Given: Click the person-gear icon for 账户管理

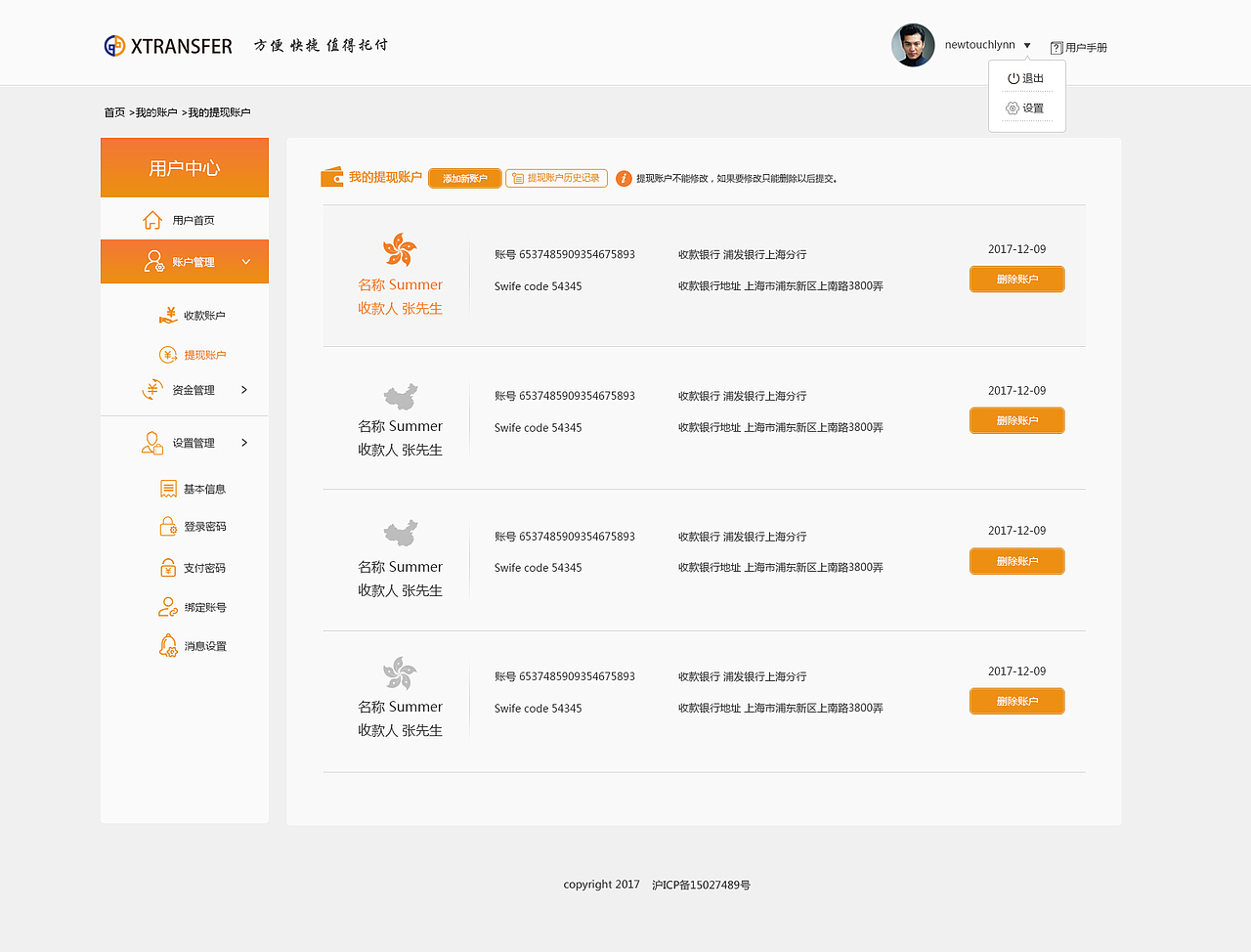Looking at the screenshot, I should pyautogui.click(x=153, y=261).
